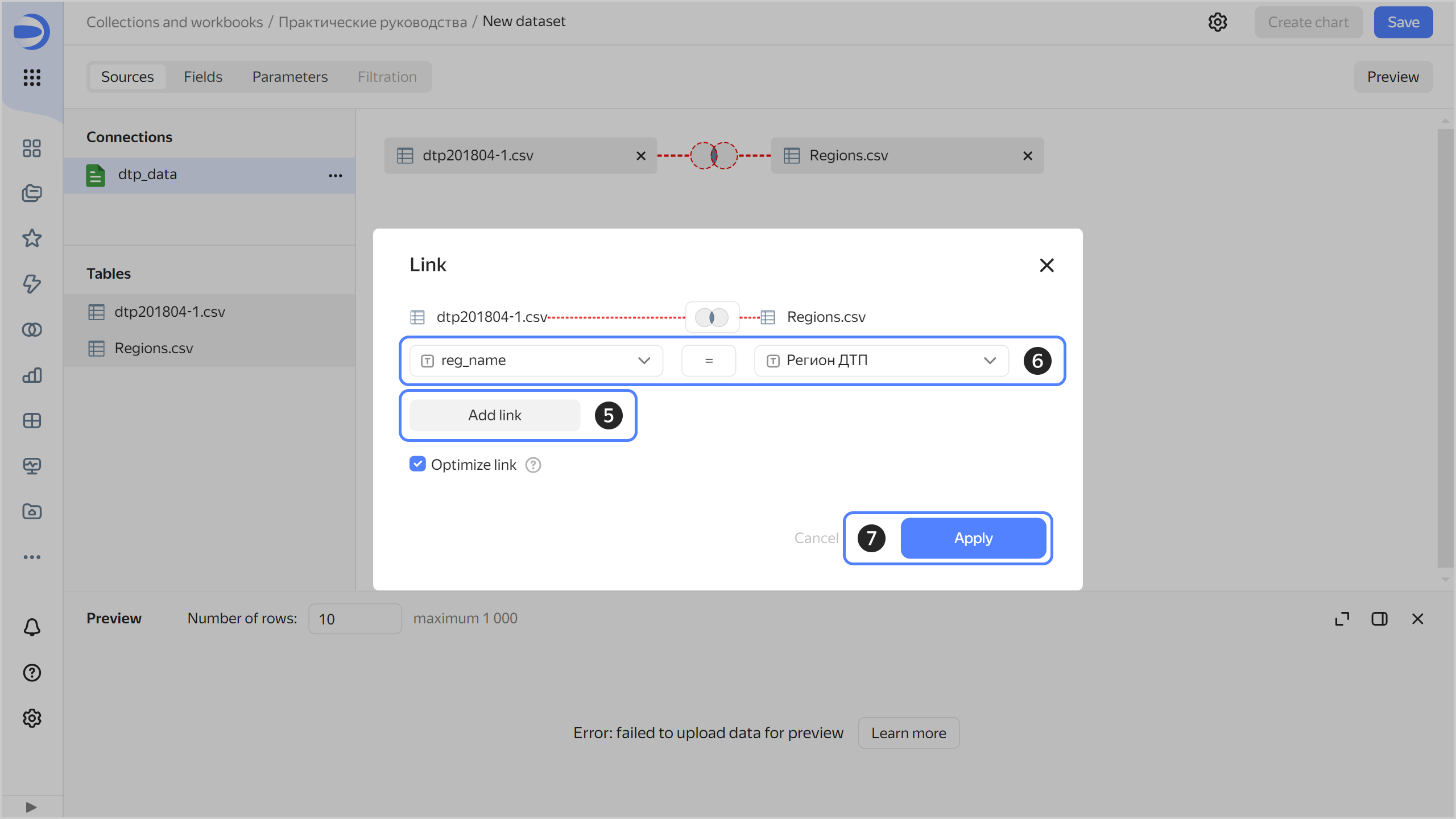Click the Learn more error link
The height and width of the screenshot is (819, 1456).
tap(908, 733)
